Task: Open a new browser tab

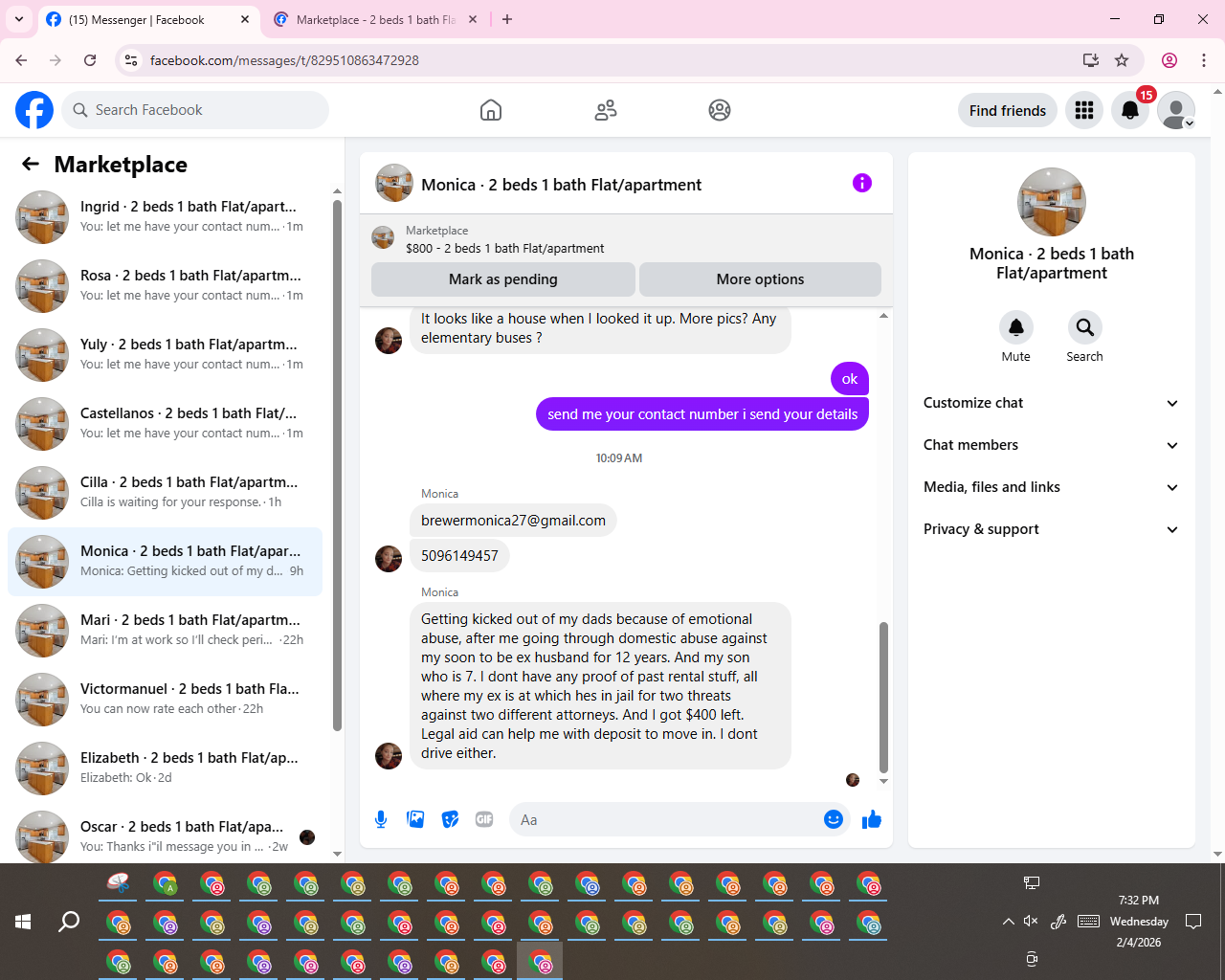Action: coord(507,19)
